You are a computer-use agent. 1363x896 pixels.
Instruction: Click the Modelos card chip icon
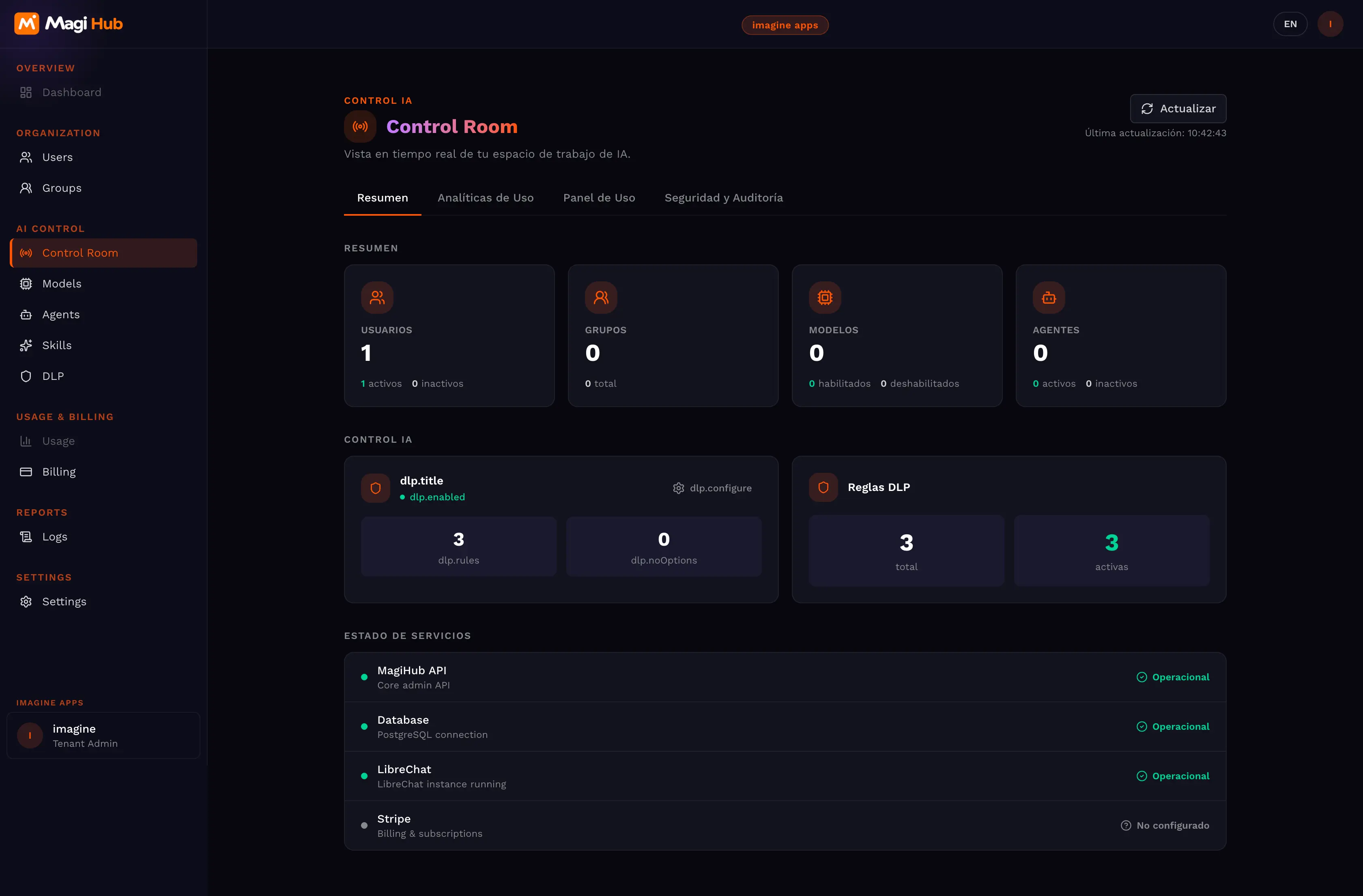(825, 297)
